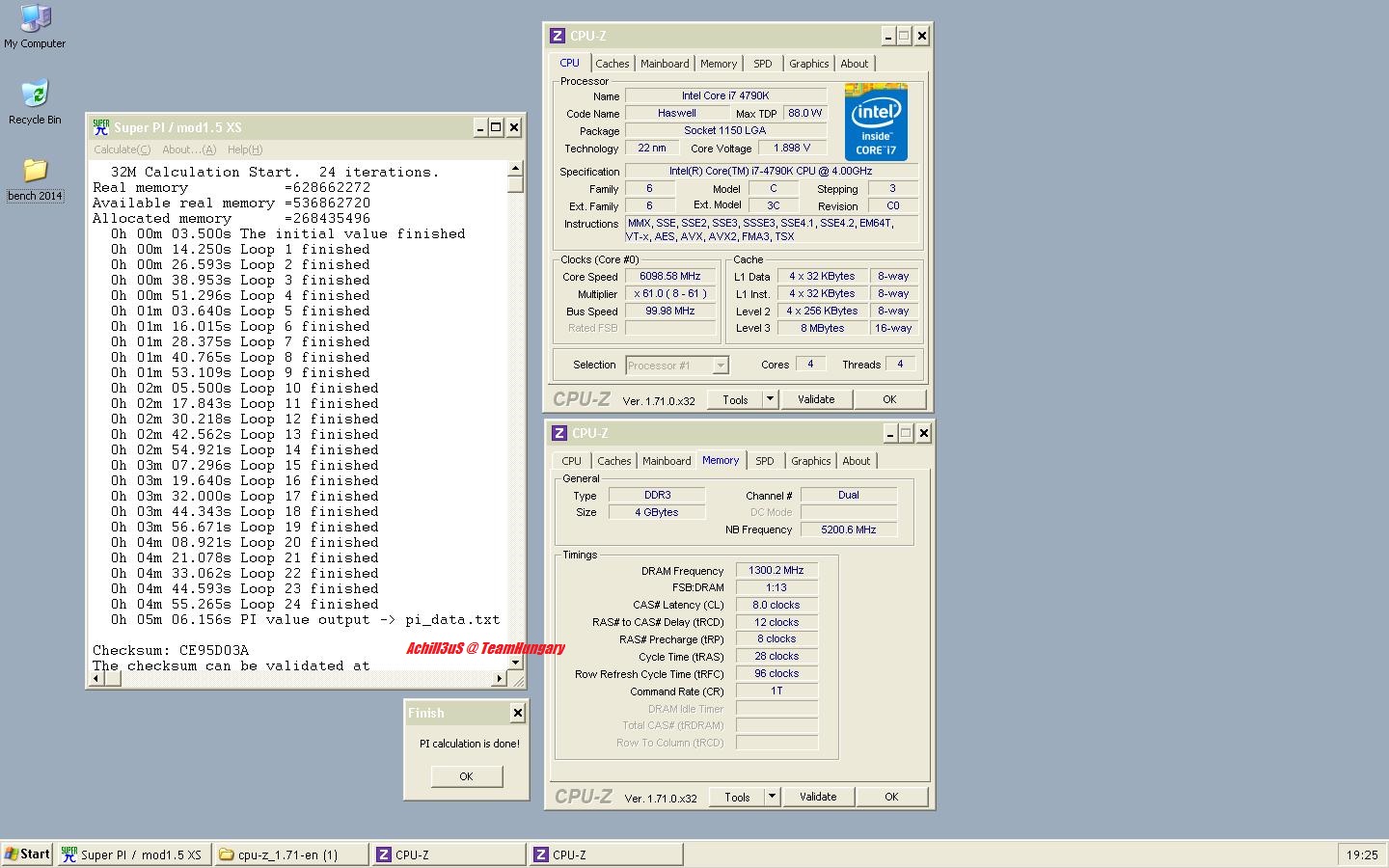Click Tools button in bottom CPU-Z window
This screenshot has height=868, width=1389.
(737, 797)
